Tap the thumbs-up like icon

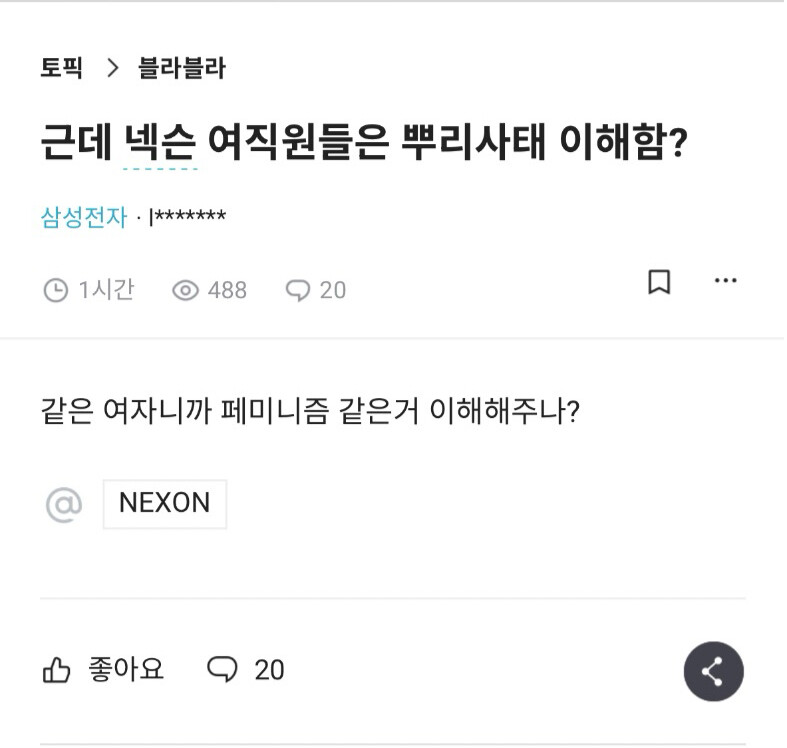(56, 670)
